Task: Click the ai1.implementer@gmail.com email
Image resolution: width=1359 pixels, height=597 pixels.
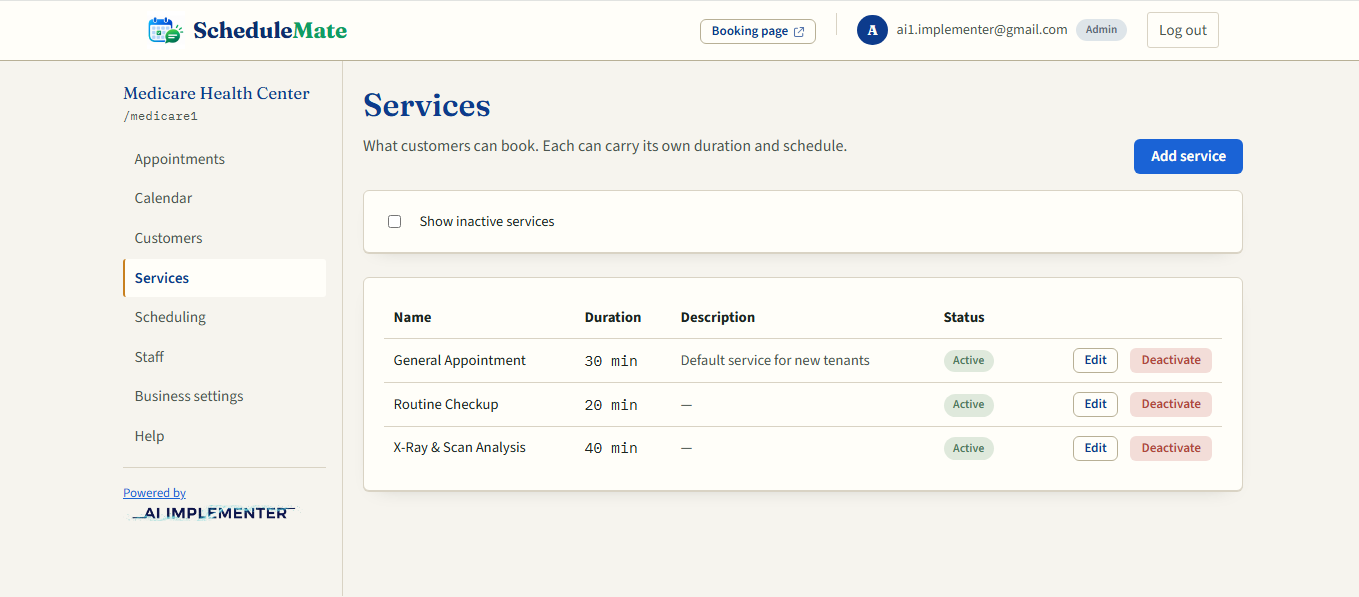Action: 982,30
